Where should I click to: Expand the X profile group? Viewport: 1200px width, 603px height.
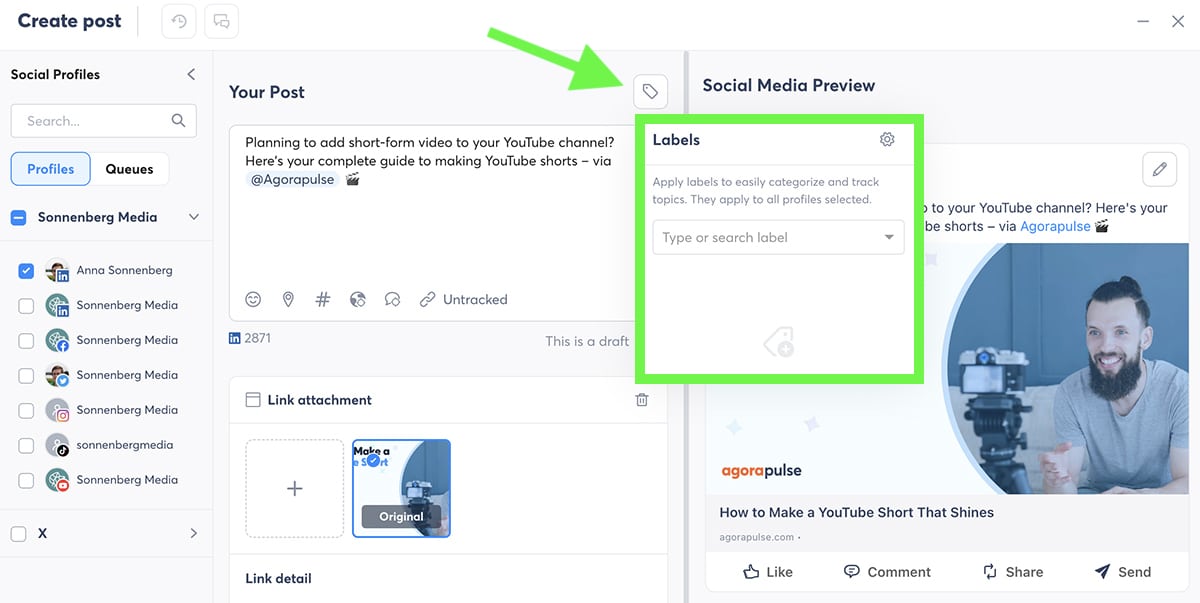click(194, 534)
